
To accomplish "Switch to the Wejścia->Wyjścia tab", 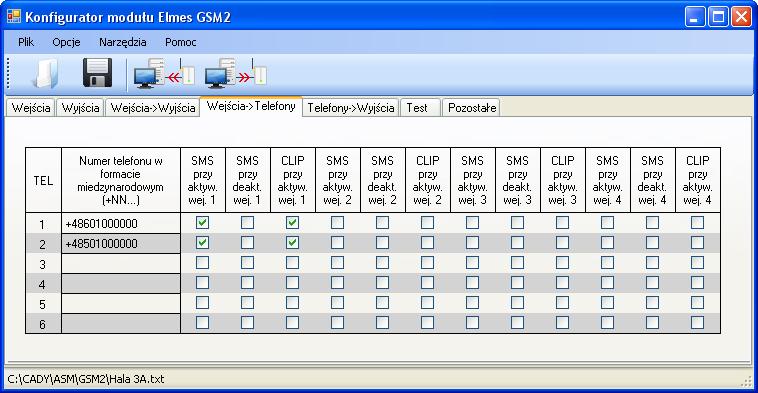I will tap(153, 108).
